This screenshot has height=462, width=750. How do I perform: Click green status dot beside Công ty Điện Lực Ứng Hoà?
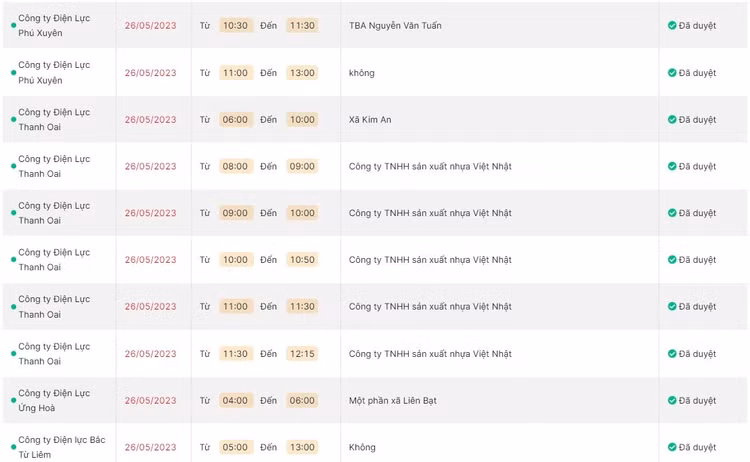[13, 401]
